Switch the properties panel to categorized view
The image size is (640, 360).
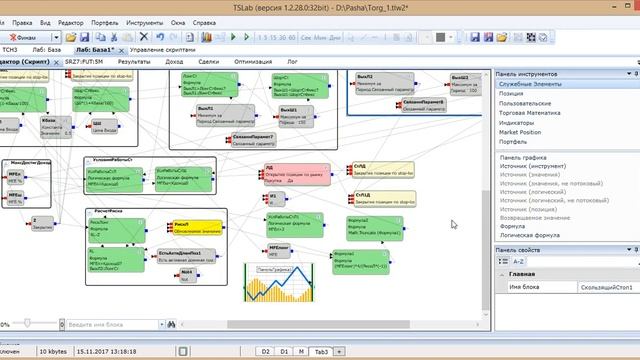click(x=503, y=261)
